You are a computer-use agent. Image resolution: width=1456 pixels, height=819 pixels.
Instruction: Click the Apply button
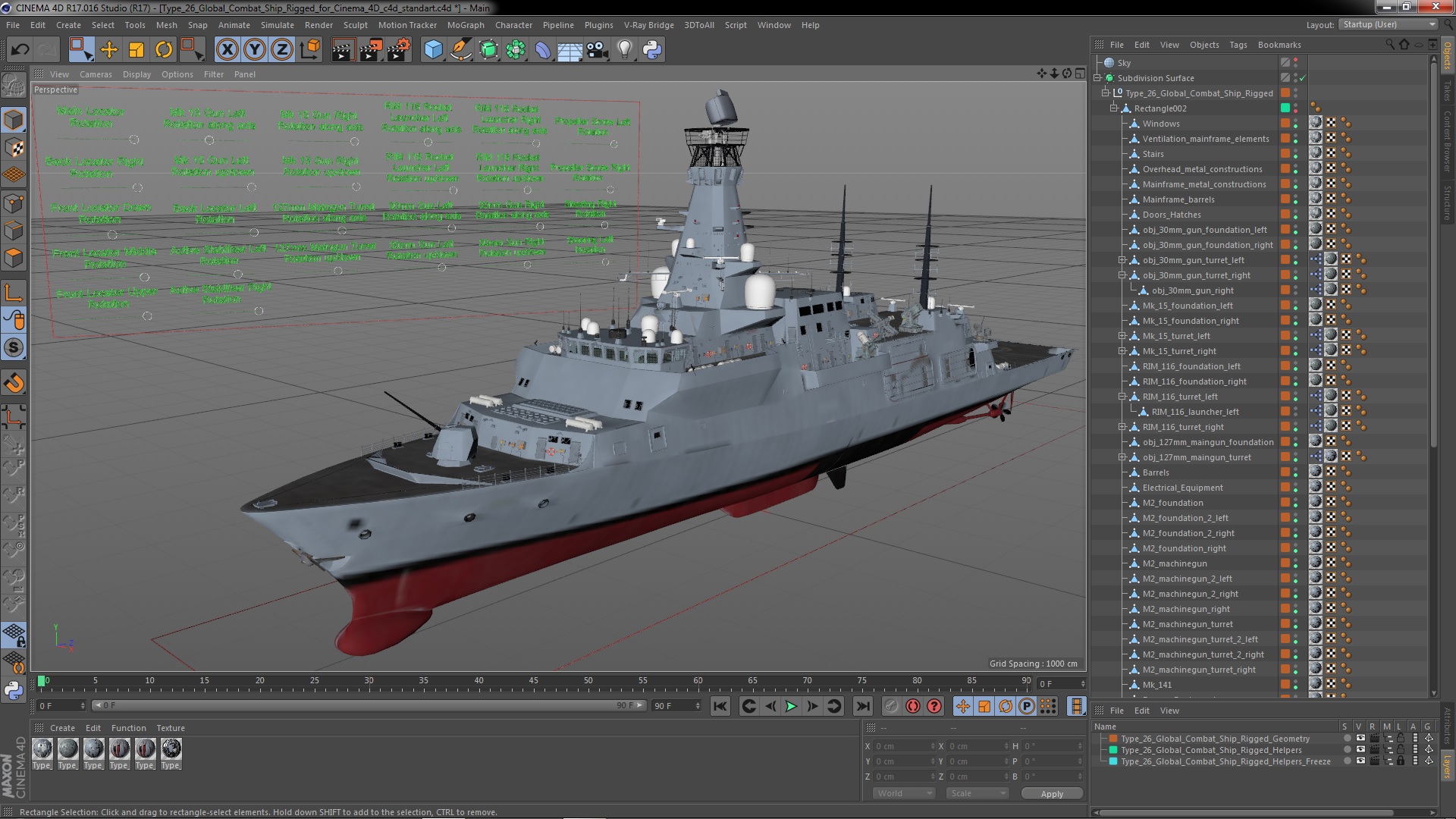pos(1052,793)
